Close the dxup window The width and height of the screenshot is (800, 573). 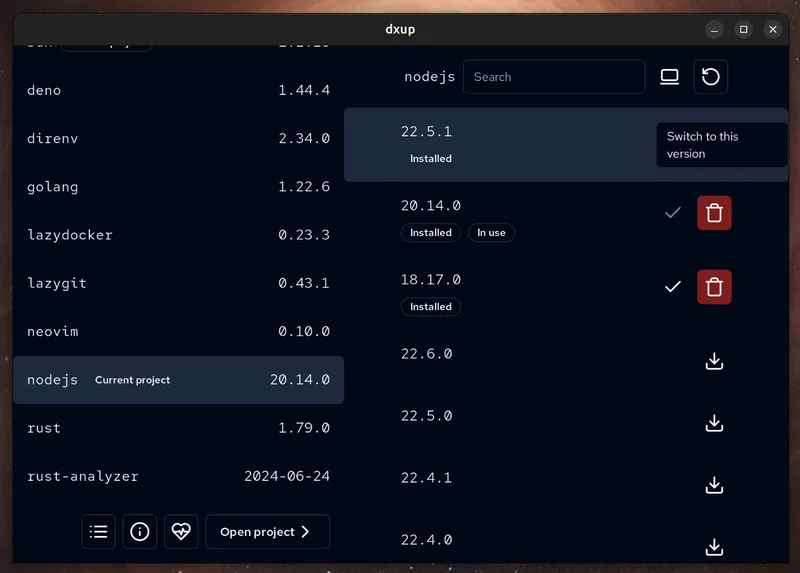(x=773, y=30)
